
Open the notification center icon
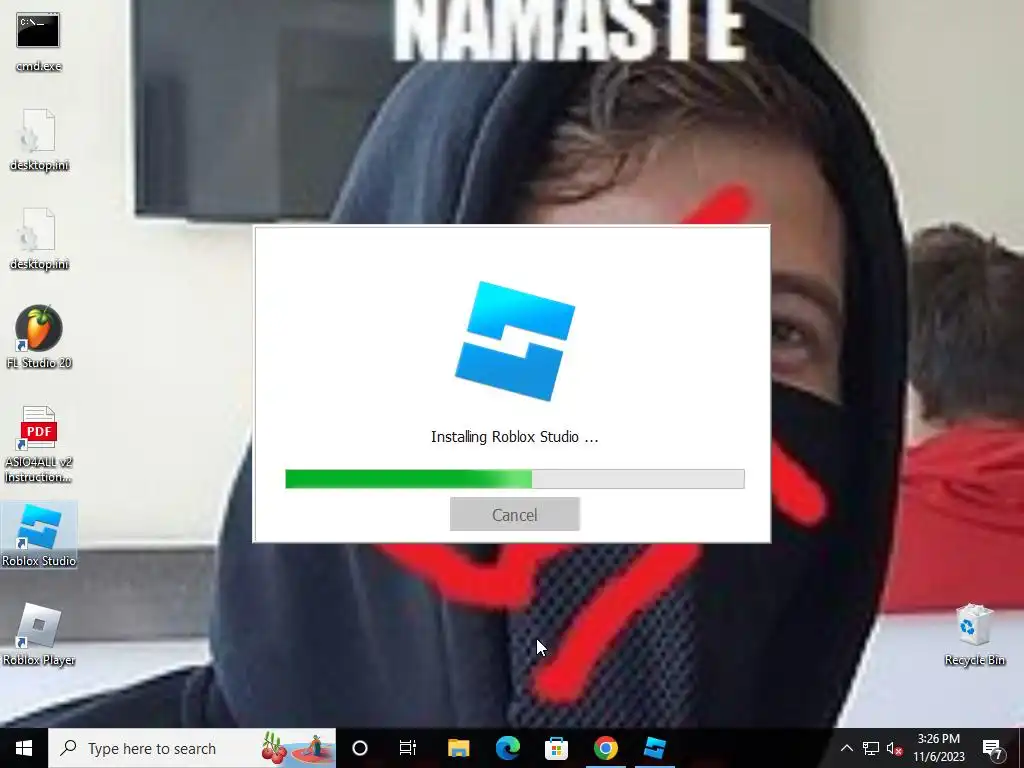pyautogui.click(x=993, y=748)
